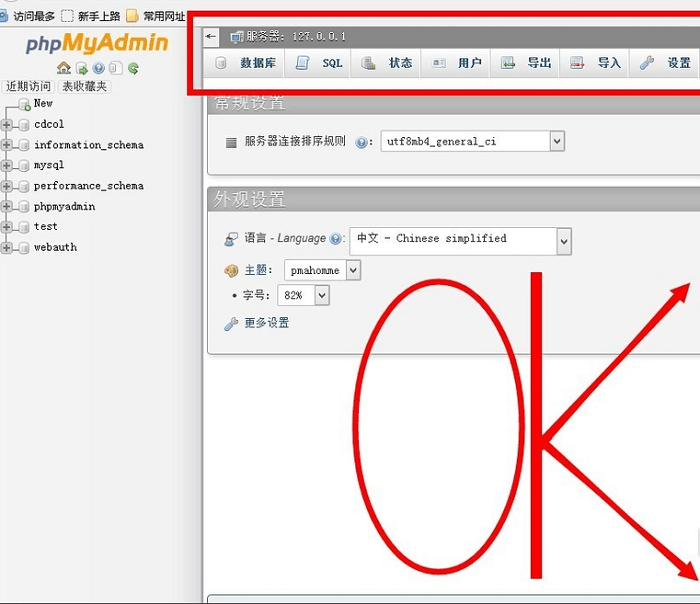This screenshot has width=700, height=604.
Task: Click the theme palette icon
Action: 231,271
